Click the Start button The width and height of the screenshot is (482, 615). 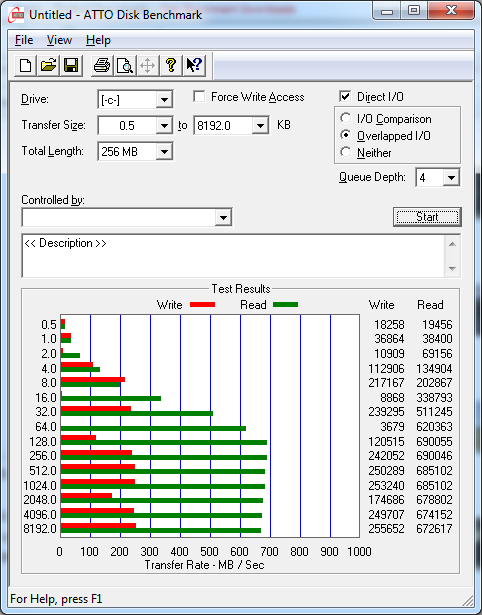point(427,217)
